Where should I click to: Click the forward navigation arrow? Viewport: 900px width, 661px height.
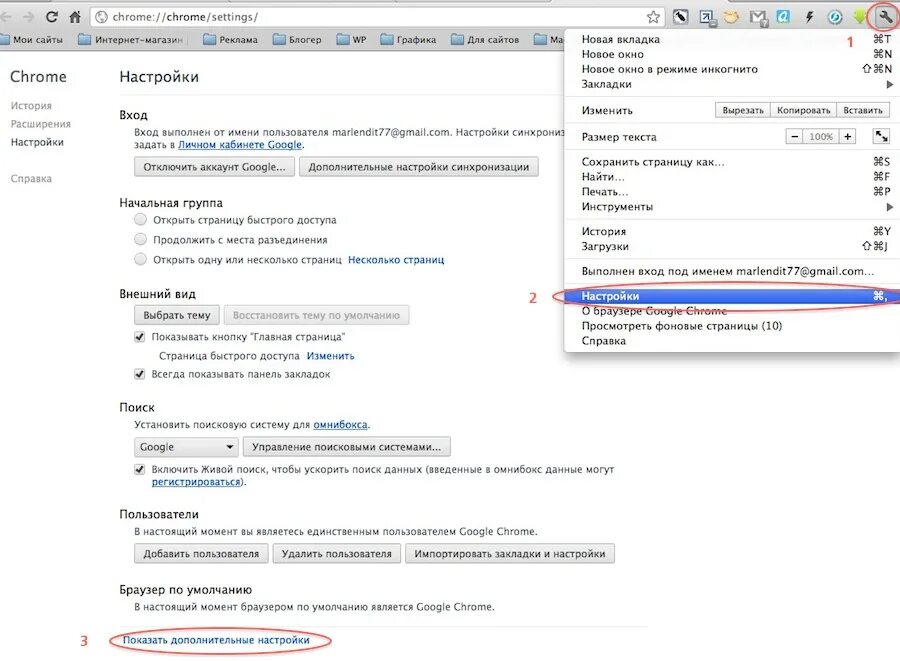point(28,17)
